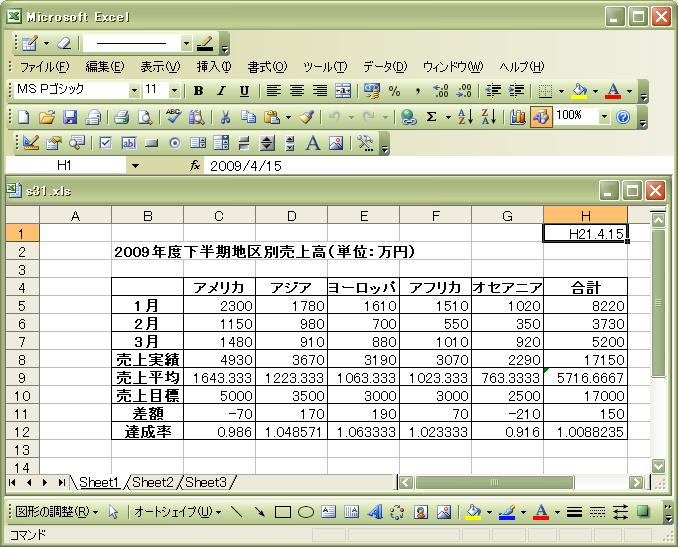The image size is (678, 547).
Task: Expand fill color dropdown arrow
Action: tap(595, 91)
